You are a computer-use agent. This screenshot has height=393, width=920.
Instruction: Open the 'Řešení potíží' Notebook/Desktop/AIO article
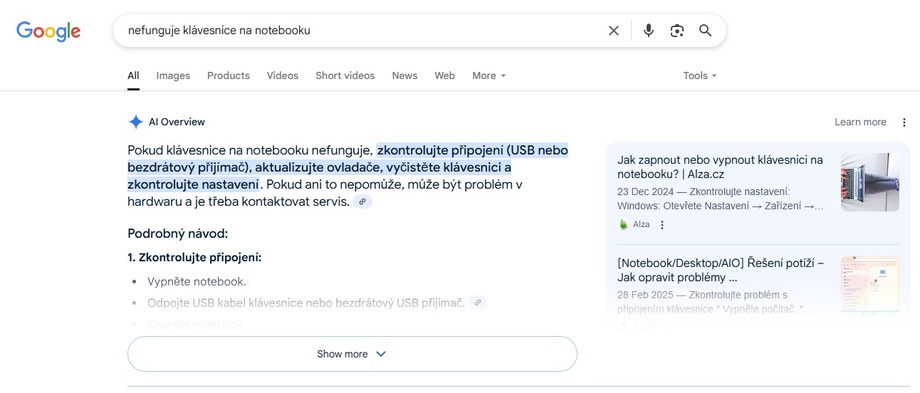point(721,270)
